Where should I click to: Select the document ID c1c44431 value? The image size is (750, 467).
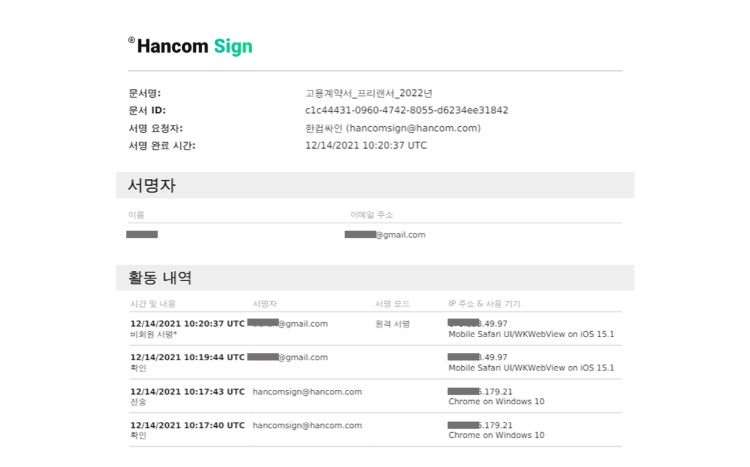click(x=407, y=111)
